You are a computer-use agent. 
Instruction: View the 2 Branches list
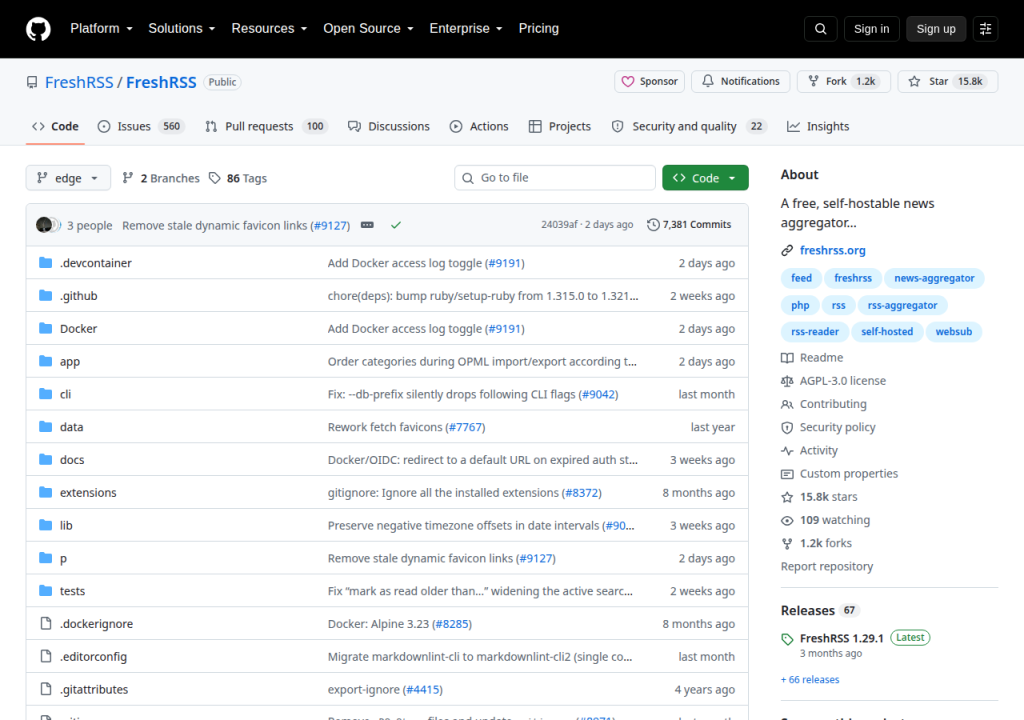[161, 178]
